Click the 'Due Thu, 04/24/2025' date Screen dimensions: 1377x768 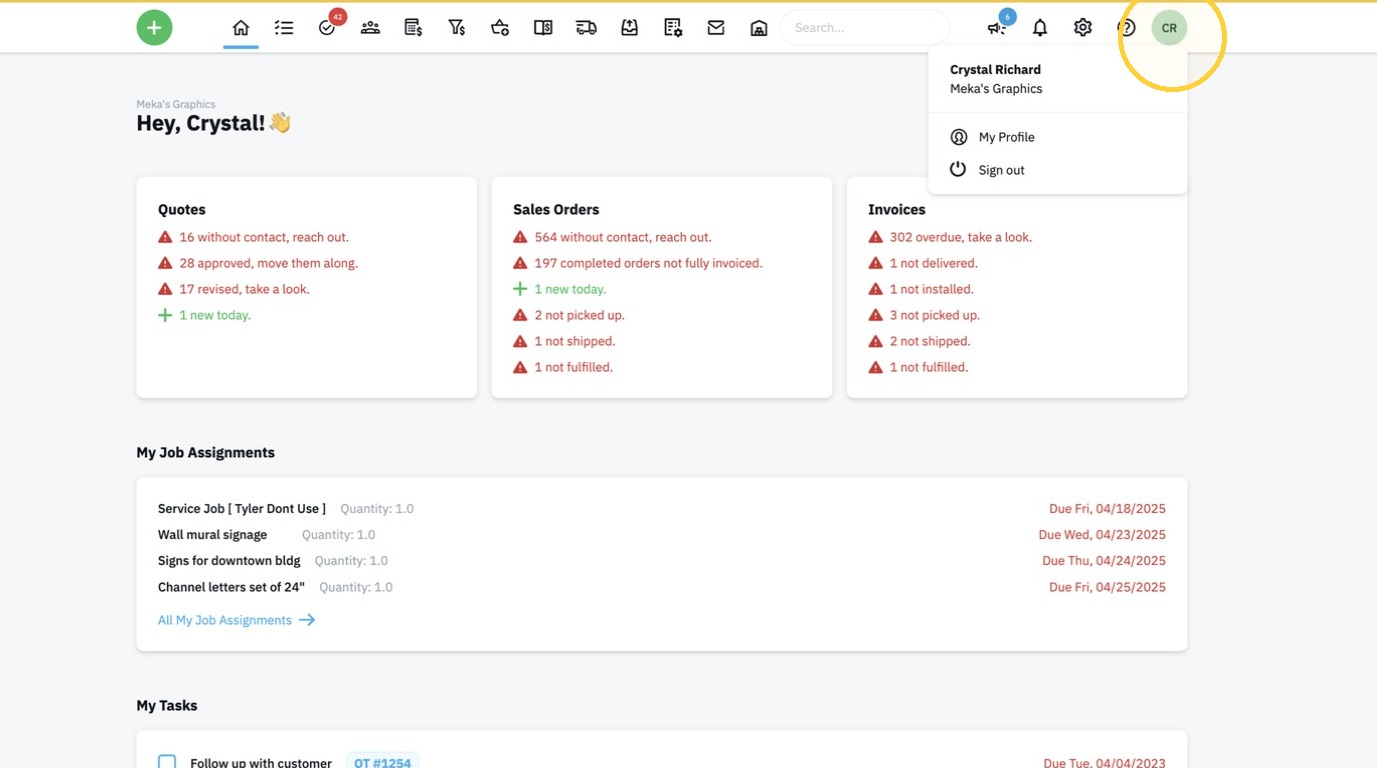[1104, 561]
